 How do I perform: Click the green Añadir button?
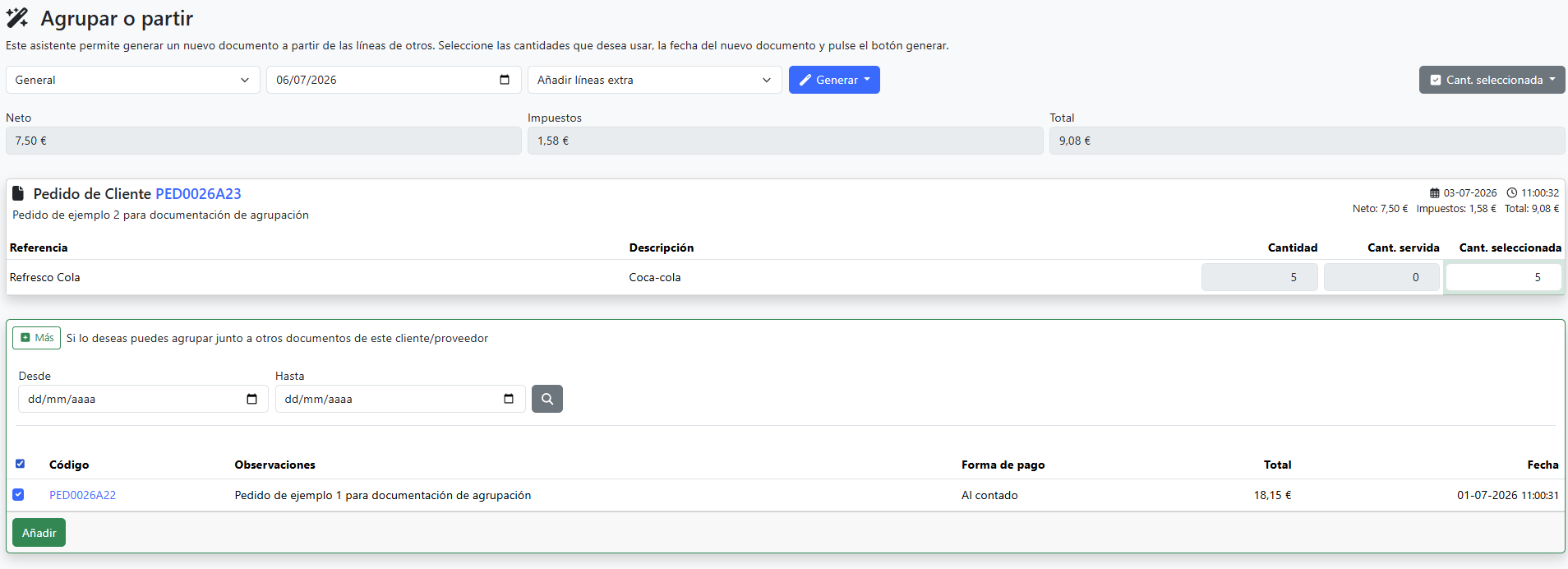(39, 533)
